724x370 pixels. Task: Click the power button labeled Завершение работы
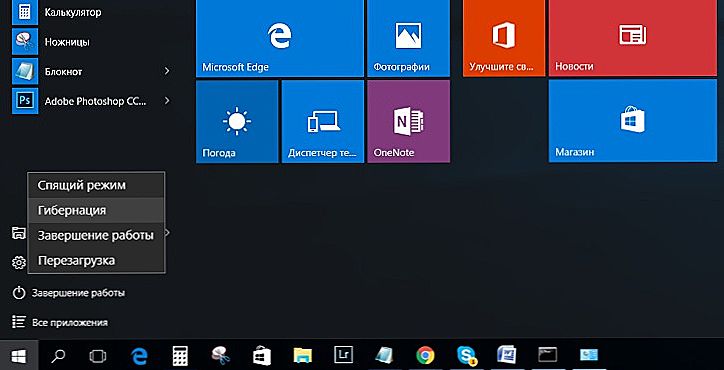[x=68, y=293]
